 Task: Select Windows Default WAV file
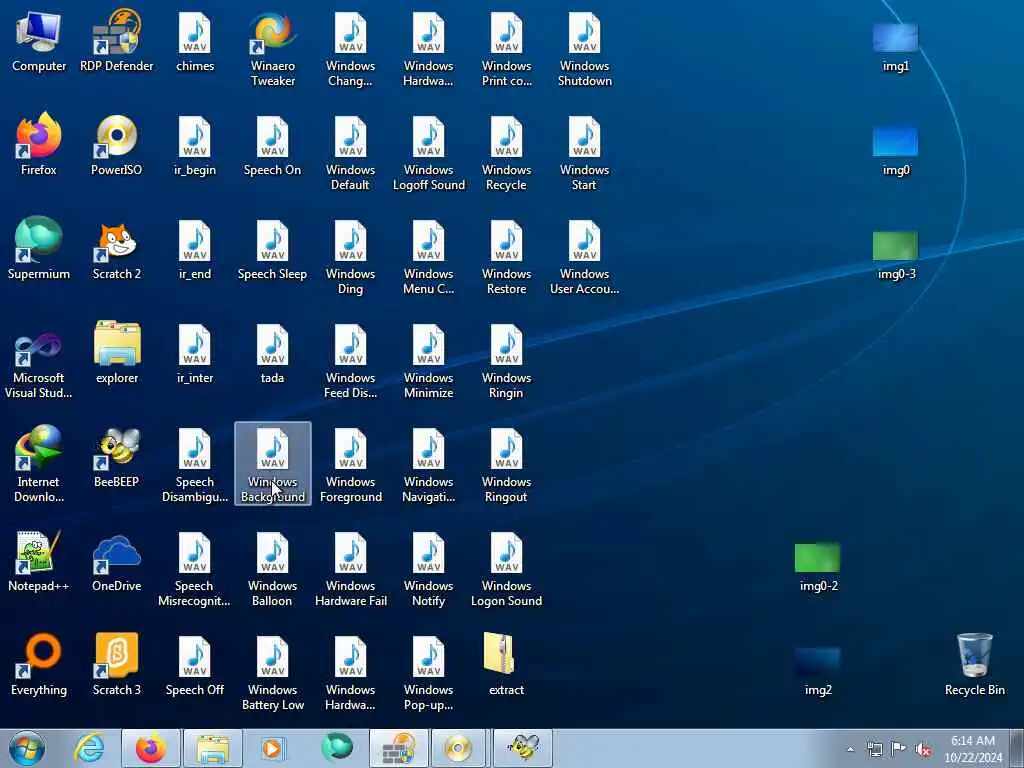(350, 153)
